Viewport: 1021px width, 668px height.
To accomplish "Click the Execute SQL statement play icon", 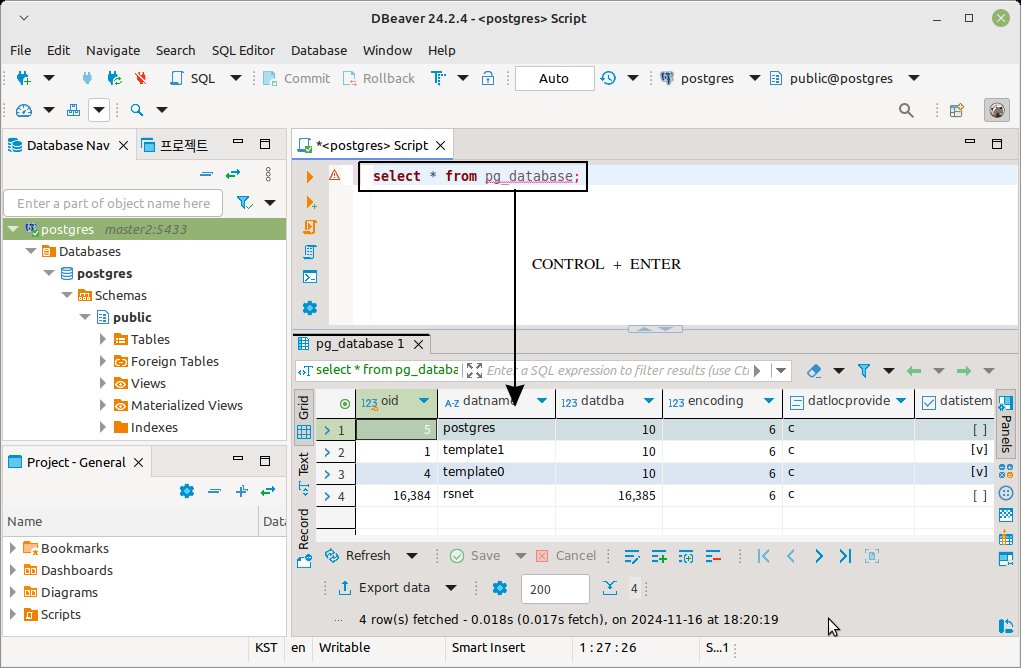I will (310, 176).
